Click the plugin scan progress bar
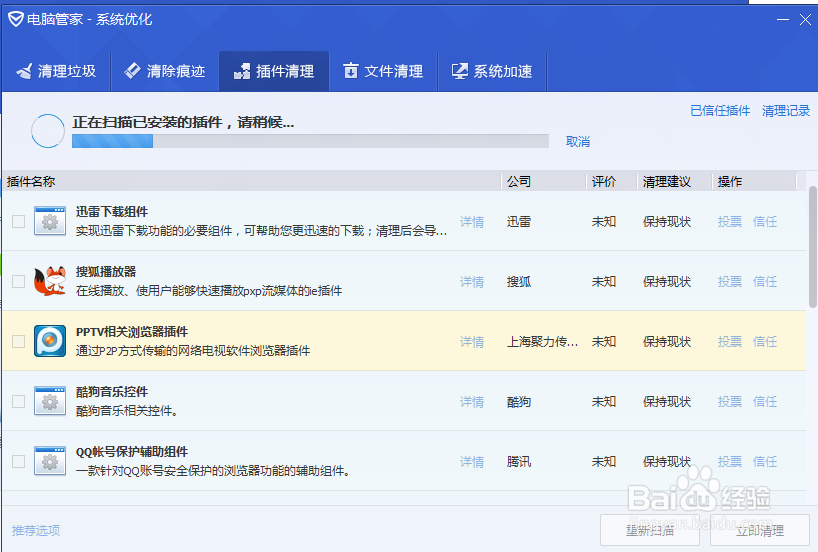 (x=310, y=141)
